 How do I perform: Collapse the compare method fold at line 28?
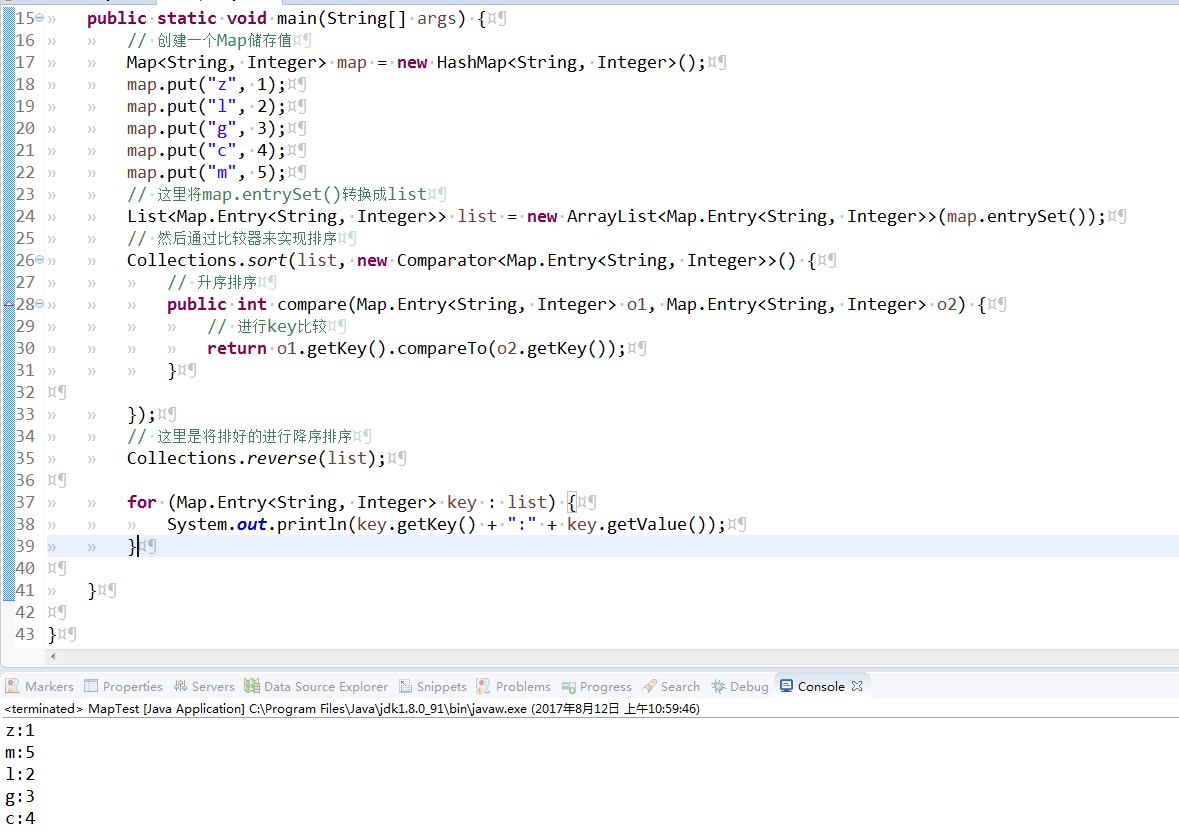coord(39,304)
